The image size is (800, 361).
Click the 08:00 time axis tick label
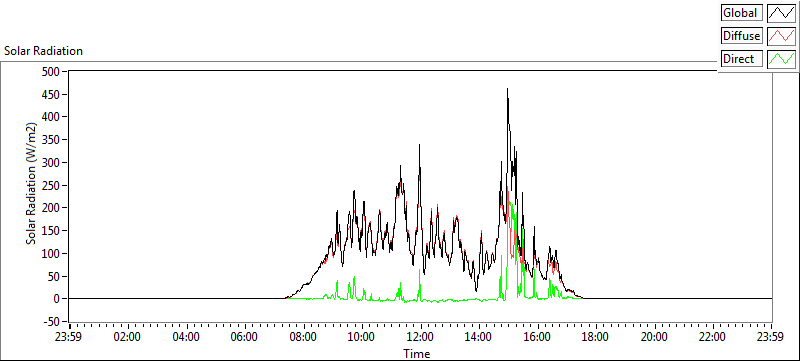[304, 337]
